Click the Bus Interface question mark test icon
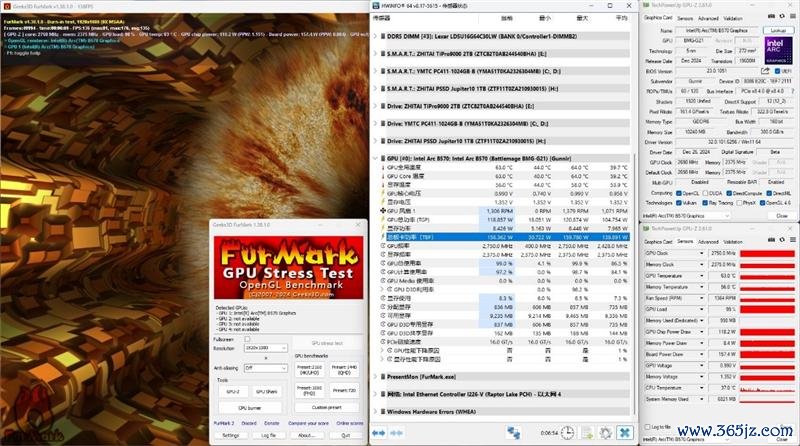This screenshot has width=800, height=446. (792, 91)
